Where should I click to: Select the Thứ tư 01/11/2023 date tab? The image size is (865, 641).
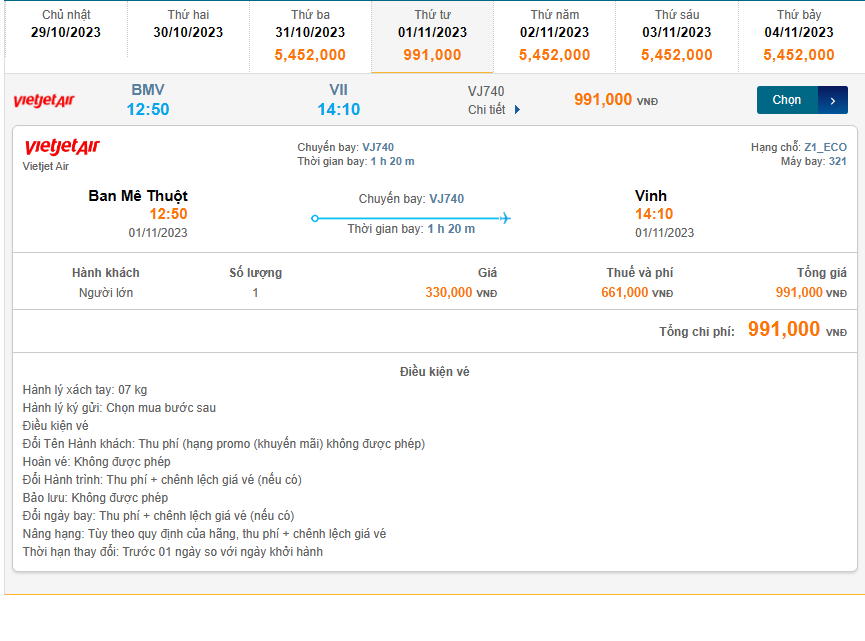432,36
